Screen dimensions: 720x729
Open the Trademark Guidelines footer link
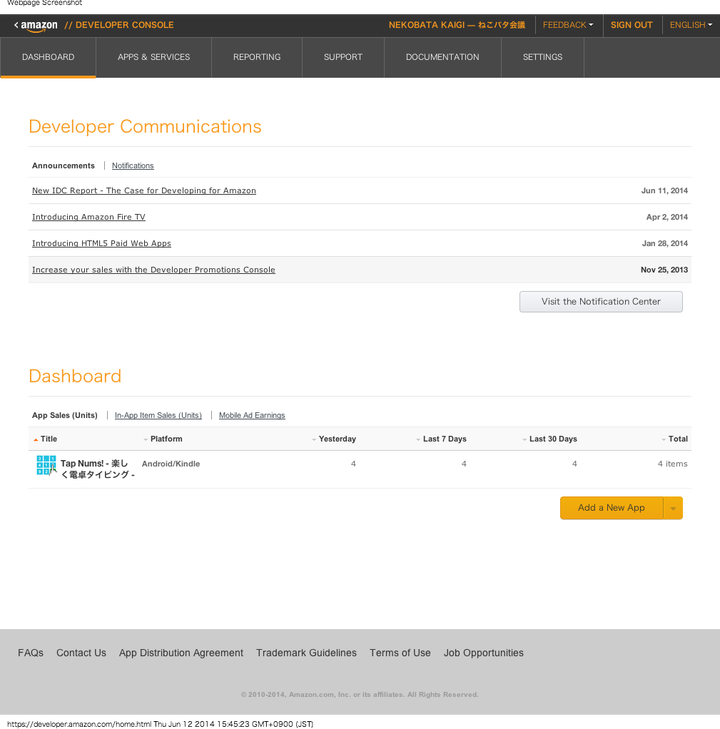click(306, 653)
